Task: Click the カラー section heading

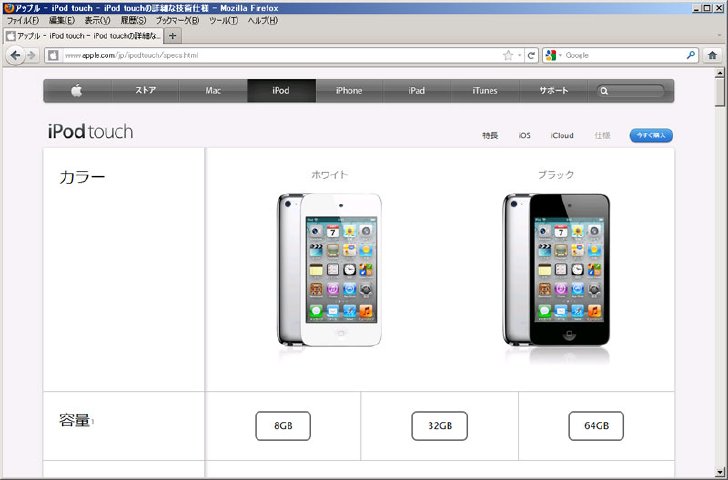Action: click(x=82, y=177)
